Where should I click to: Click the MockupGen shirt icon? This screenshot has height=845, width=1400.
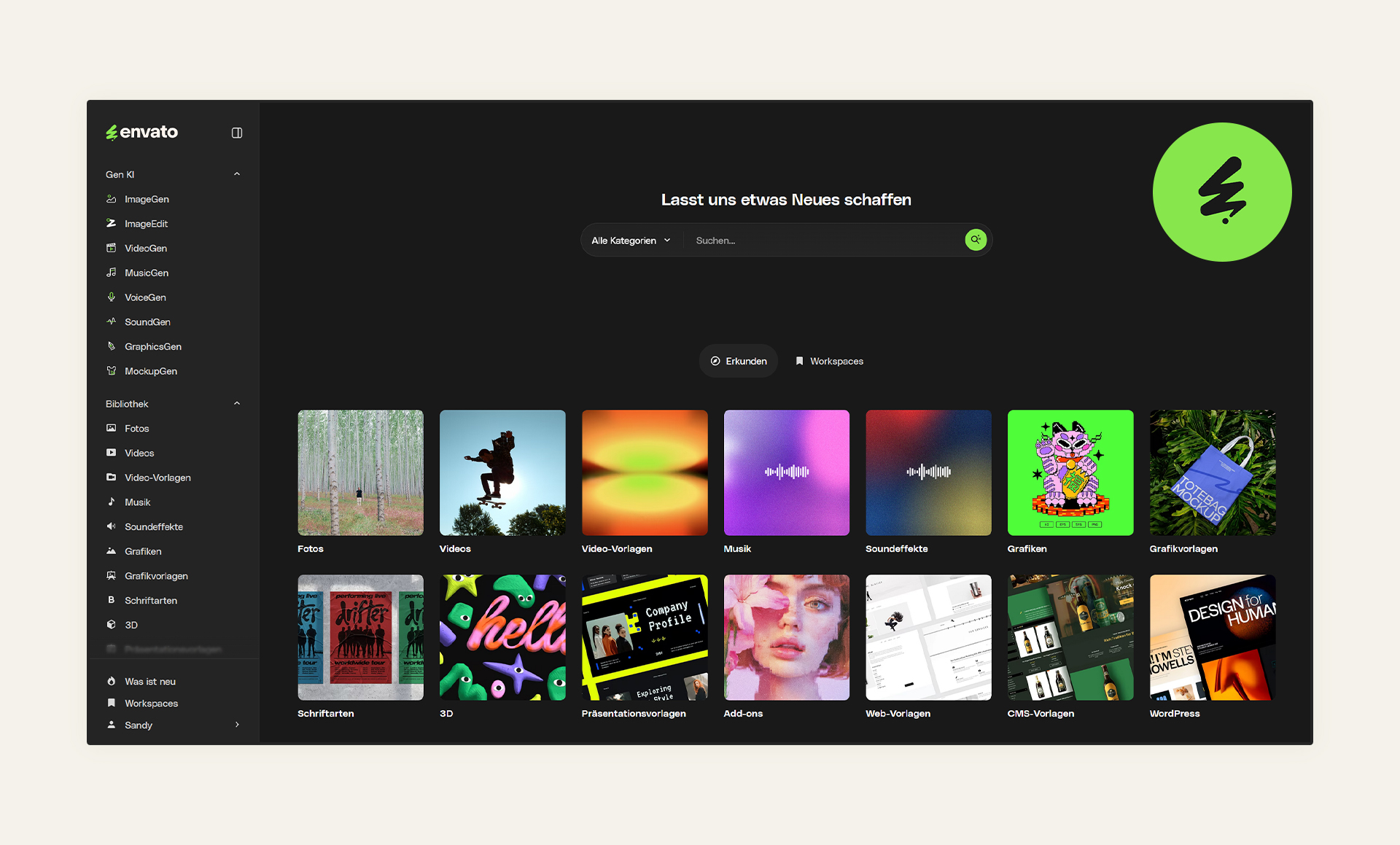click(112, 371)
